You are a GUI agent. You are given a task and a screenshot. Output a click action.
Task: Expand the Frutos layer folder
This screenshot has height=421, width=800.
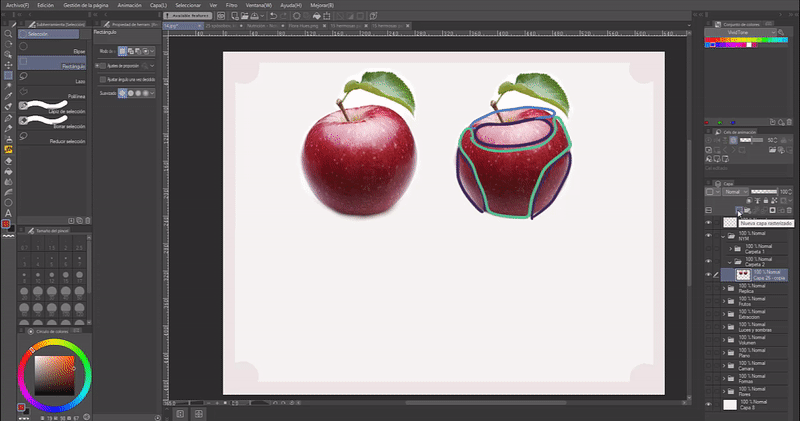click(x=724, y=299)
